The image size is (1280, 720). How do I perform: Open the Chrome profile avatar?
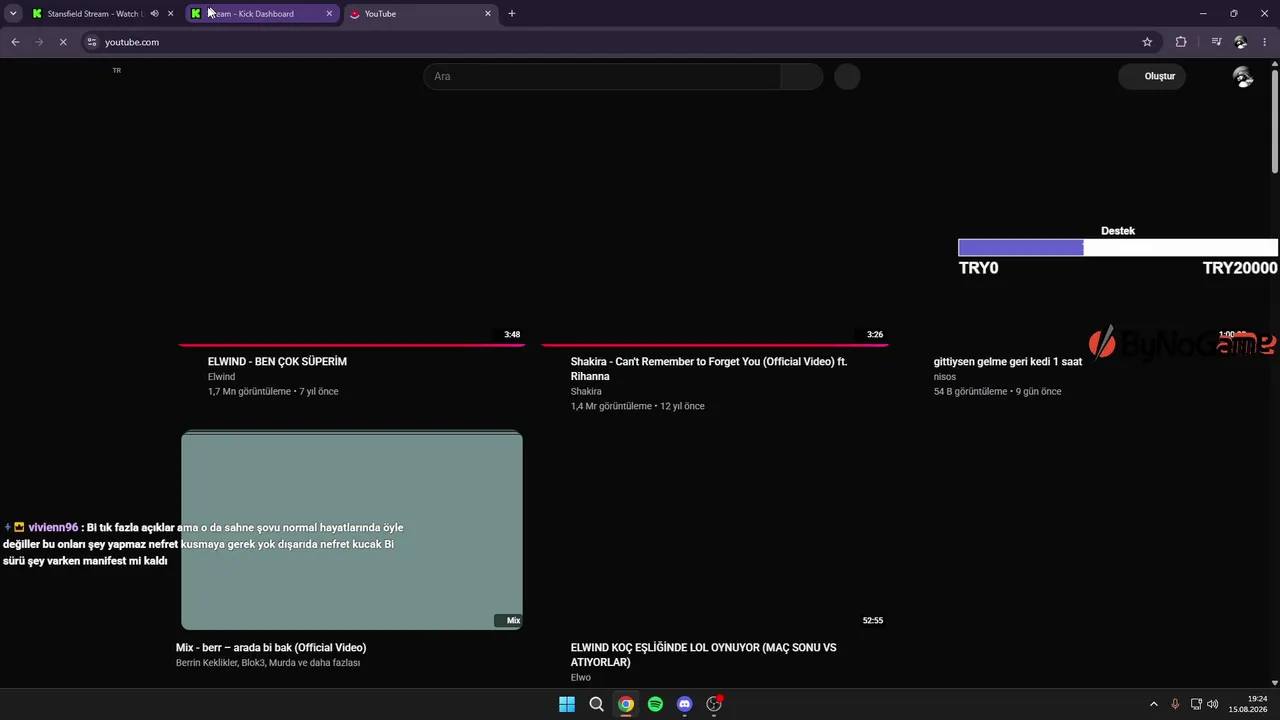pyautogui.click(x=1241, y=42)
